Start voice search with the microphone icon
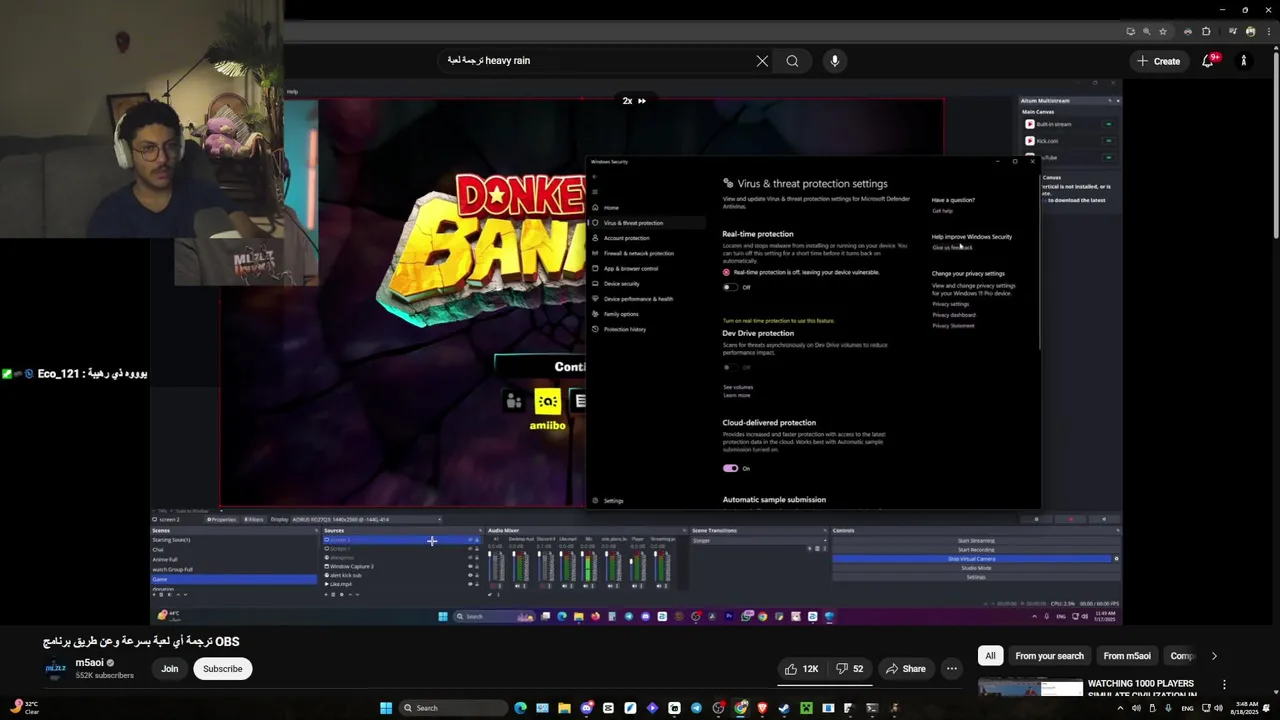Image resolution: width=1280 pixels, height=720 pixels. point(835,61)
